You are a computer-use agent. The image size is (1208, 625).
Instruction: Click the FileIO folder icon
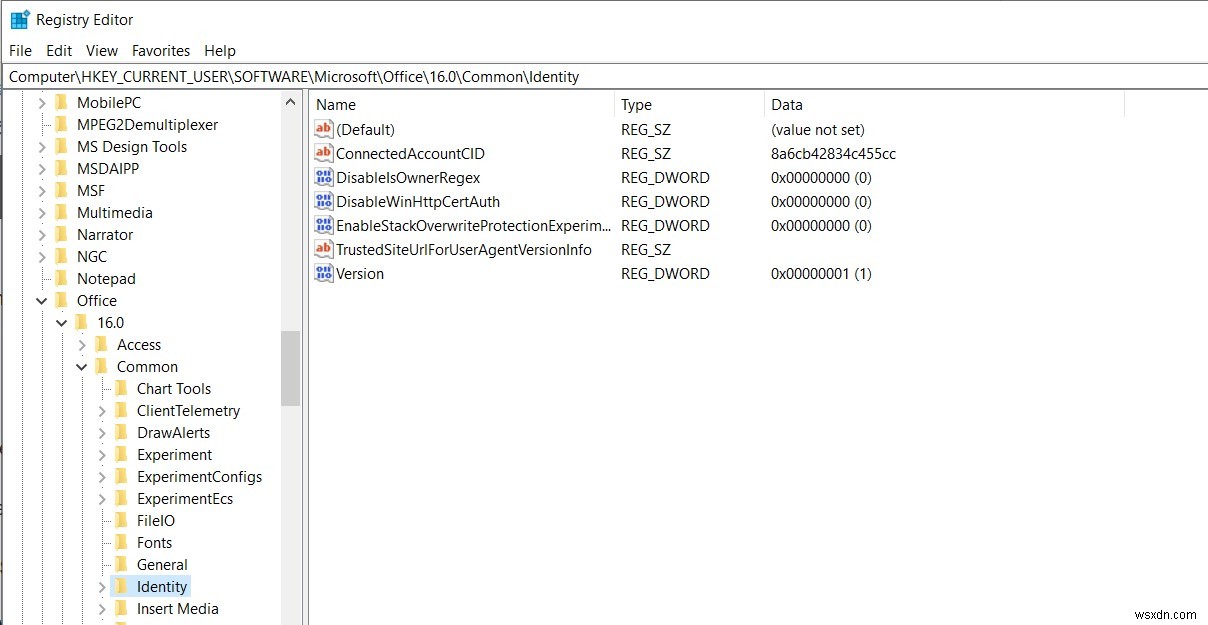click(122, 520)
